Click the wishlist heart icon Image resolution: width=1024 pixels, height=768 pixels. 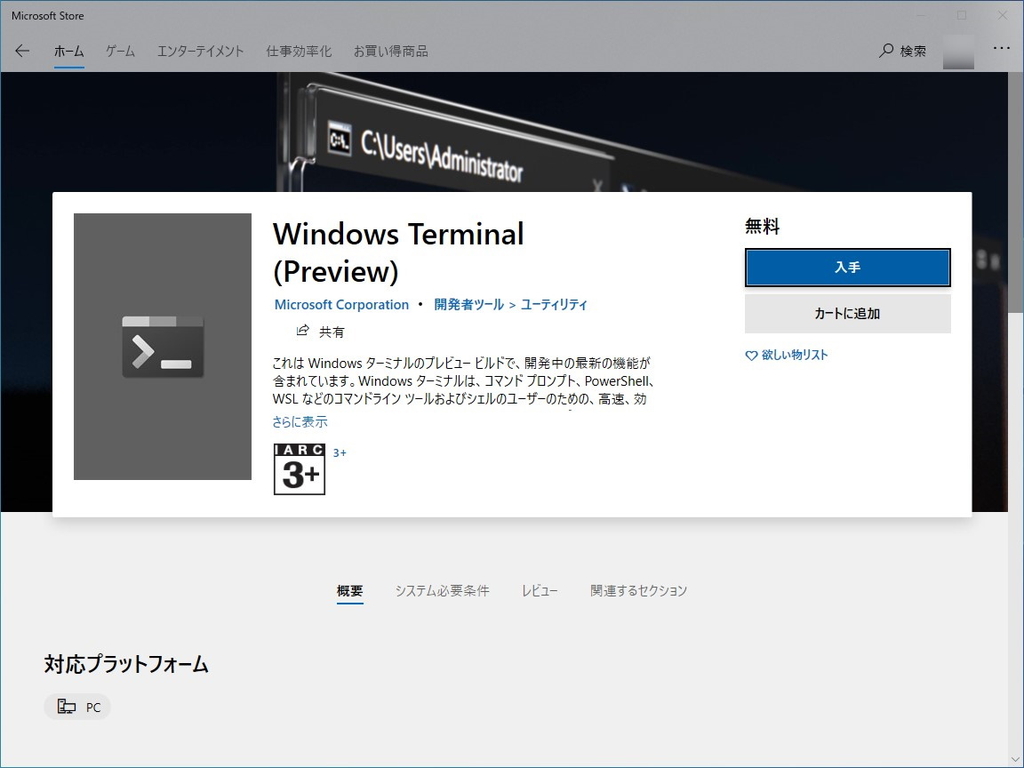751,355
